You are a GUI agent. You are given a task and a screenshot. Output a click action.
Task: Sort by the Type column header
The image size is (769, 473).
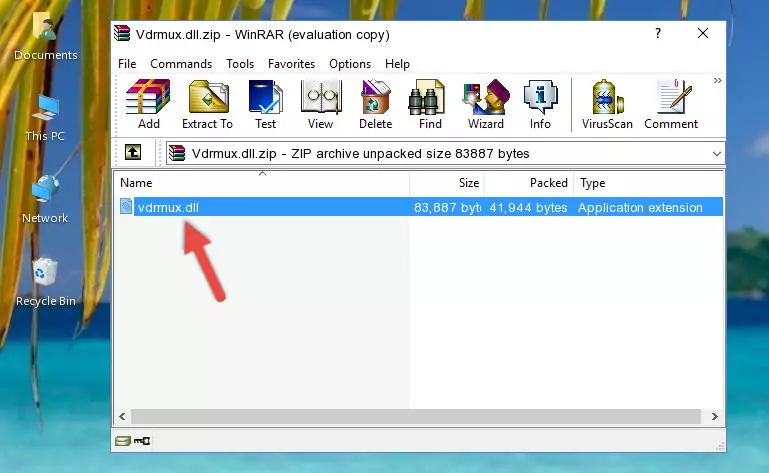tap(648, 183)
